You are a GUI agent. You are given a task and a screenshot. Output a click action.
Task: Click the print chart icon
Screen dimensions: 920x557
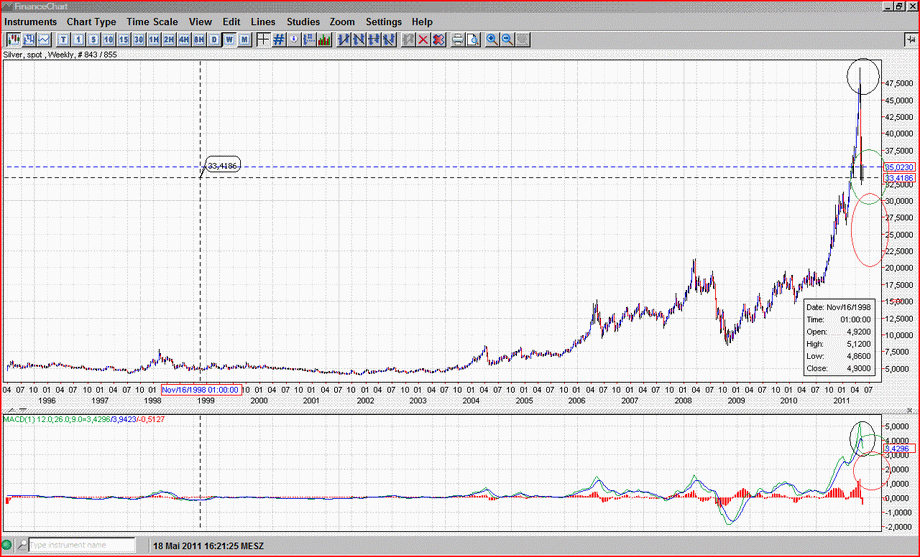tap(458, 39)
